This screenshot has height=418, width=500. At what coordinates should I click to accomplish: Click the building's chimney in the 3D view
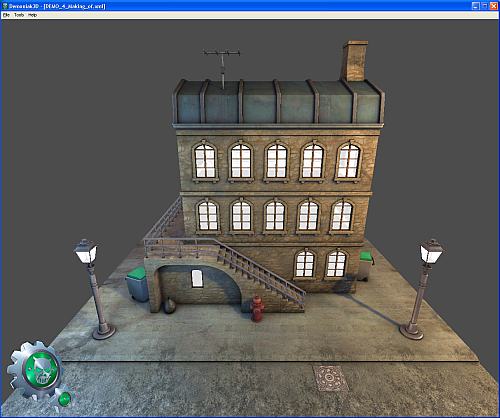(355, 61)
